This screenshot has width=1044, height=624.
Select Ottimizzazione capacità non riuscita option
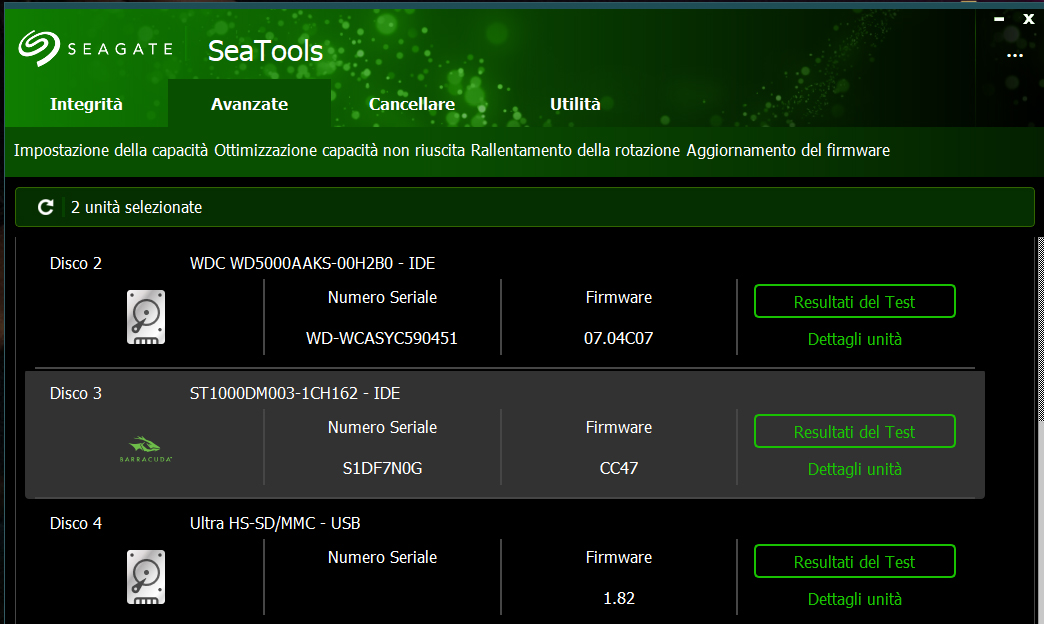(340, 151)
